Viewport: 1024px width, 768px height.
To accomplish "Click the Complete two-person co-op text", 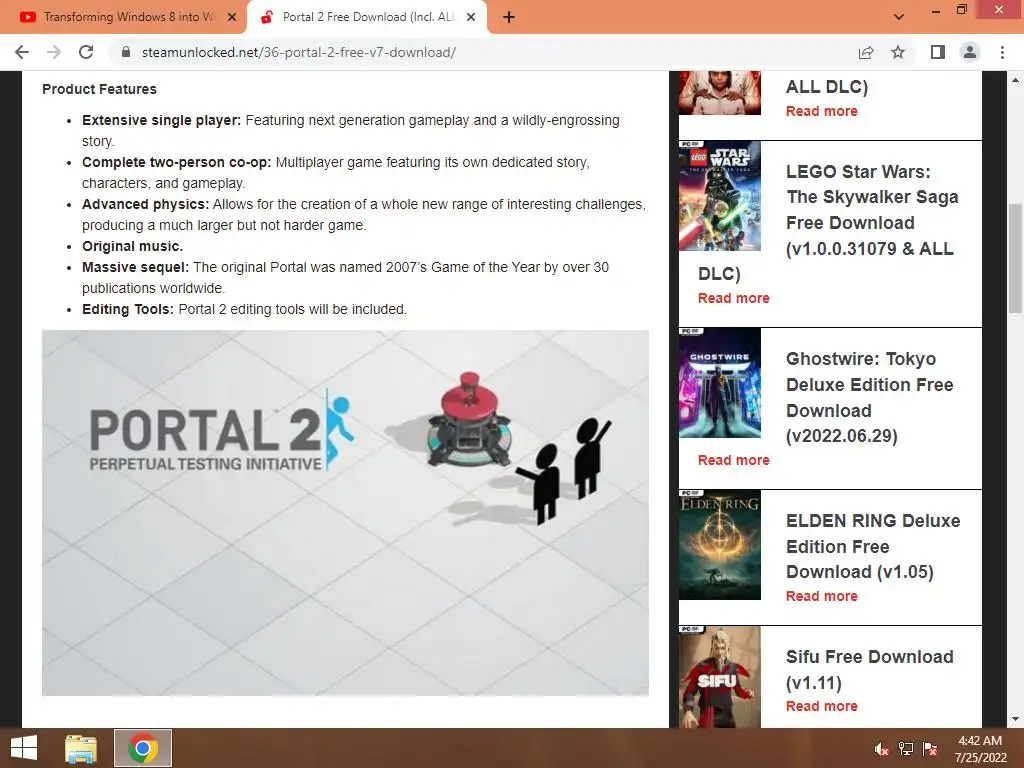I will click(176, 162).
